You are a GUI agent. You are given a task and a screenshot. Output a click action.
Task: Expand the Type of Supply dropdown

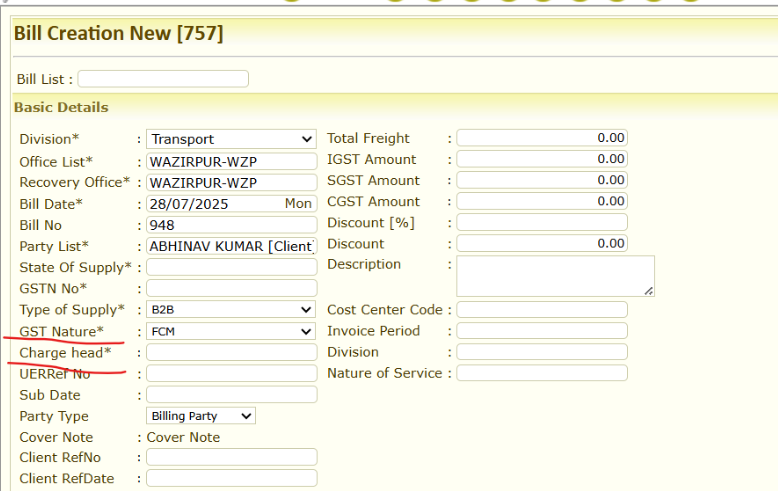click(x=231, y=310)
